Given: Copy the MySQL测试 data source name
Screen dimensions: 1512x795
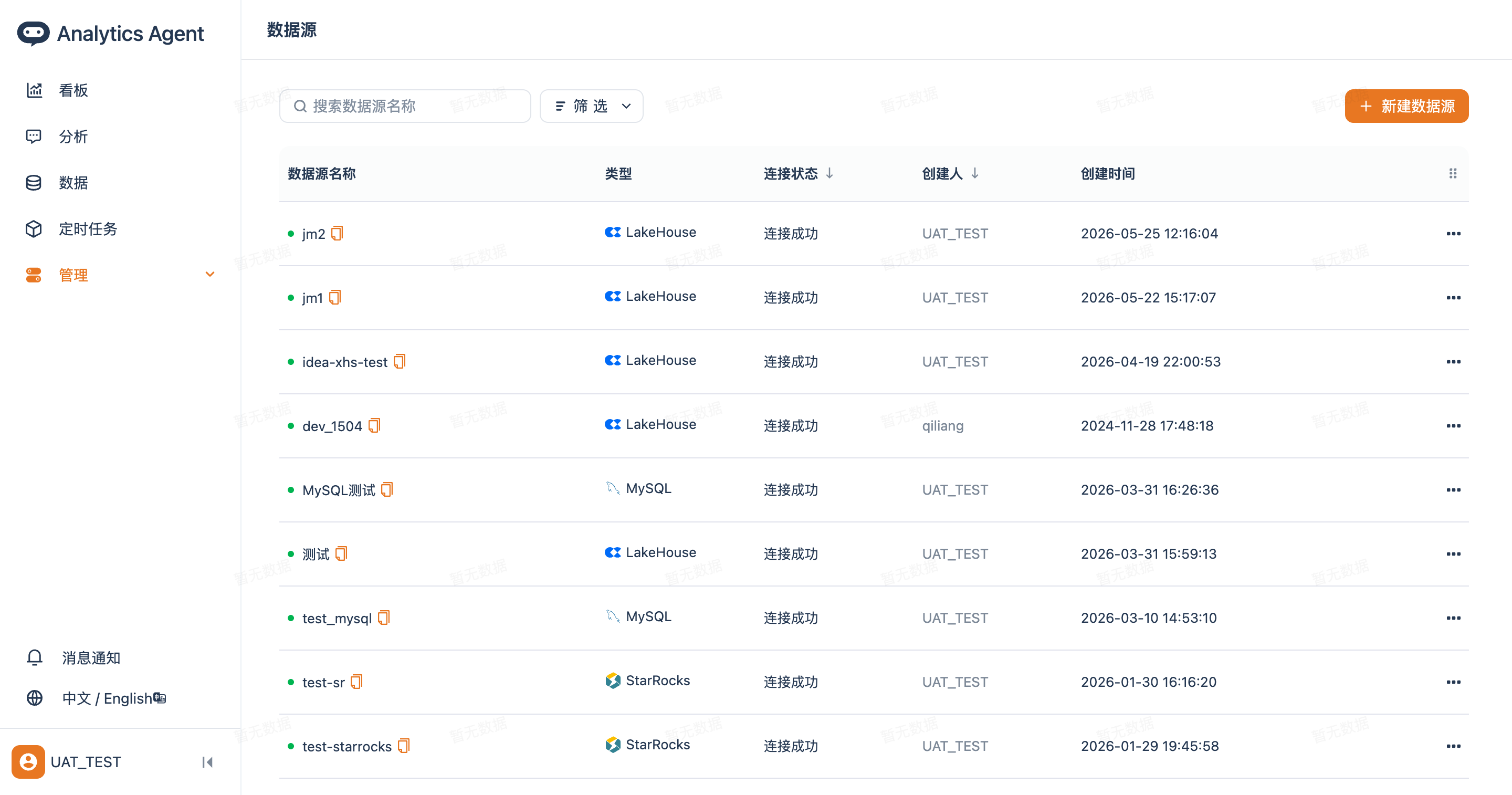Looking at the screenshot, I should coord(387,489).
